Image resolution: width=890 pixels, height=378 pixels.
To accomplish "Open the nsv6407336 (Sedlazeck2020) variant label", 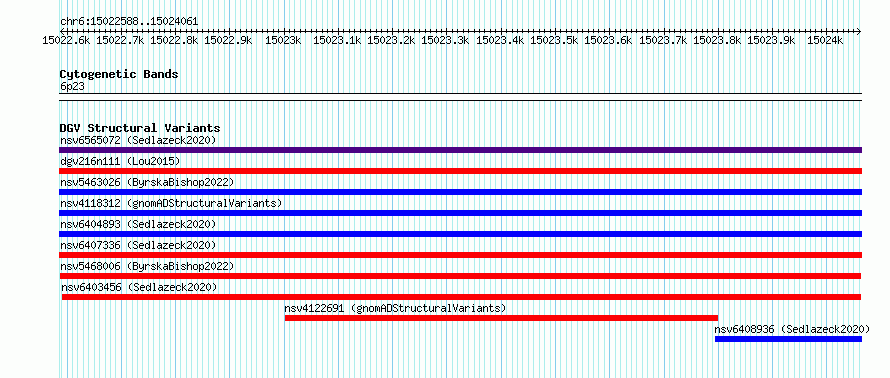I will (138, 245).
